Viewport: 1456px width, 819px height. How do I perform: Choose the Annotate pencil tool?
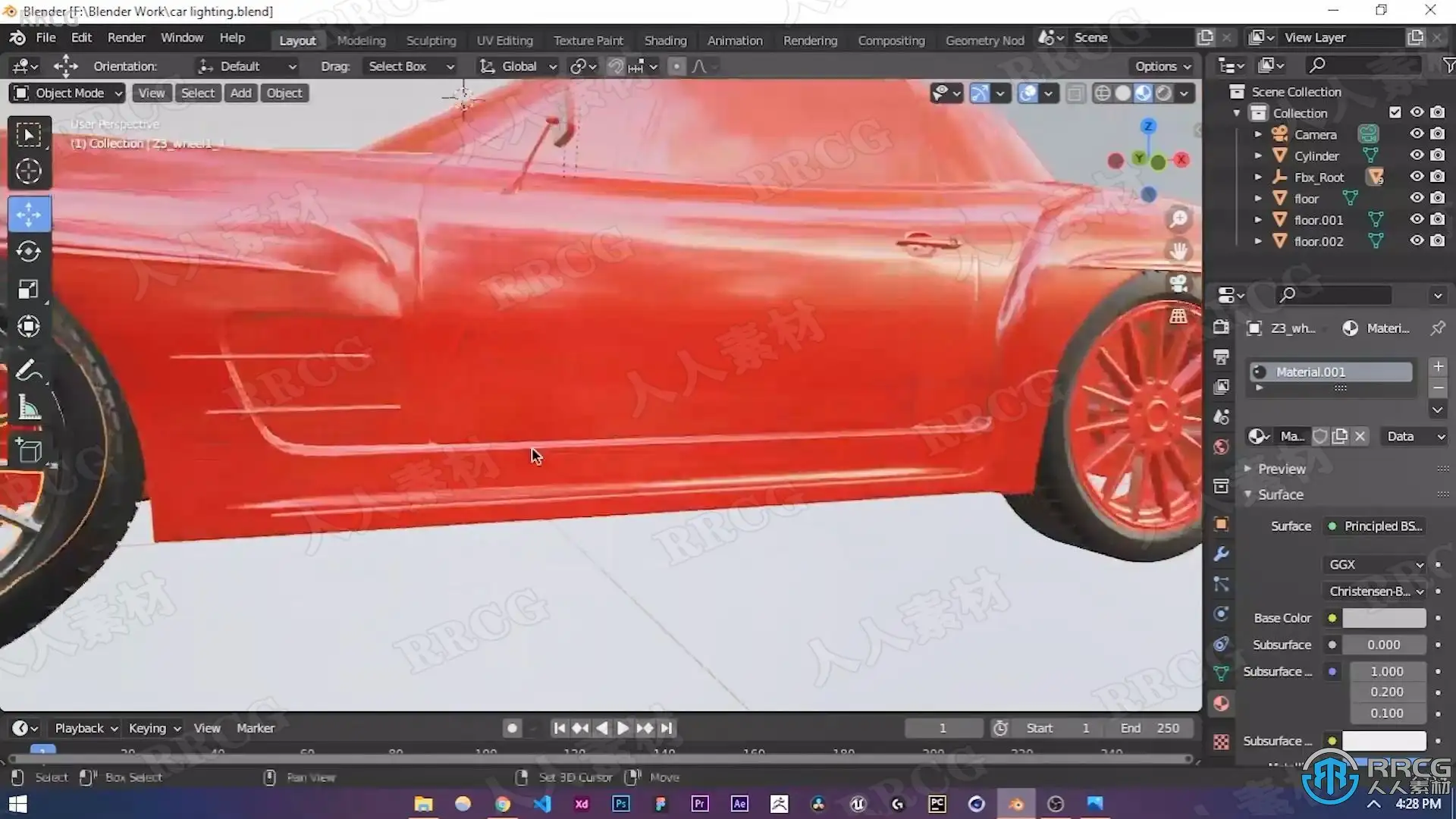coord(29,371)
